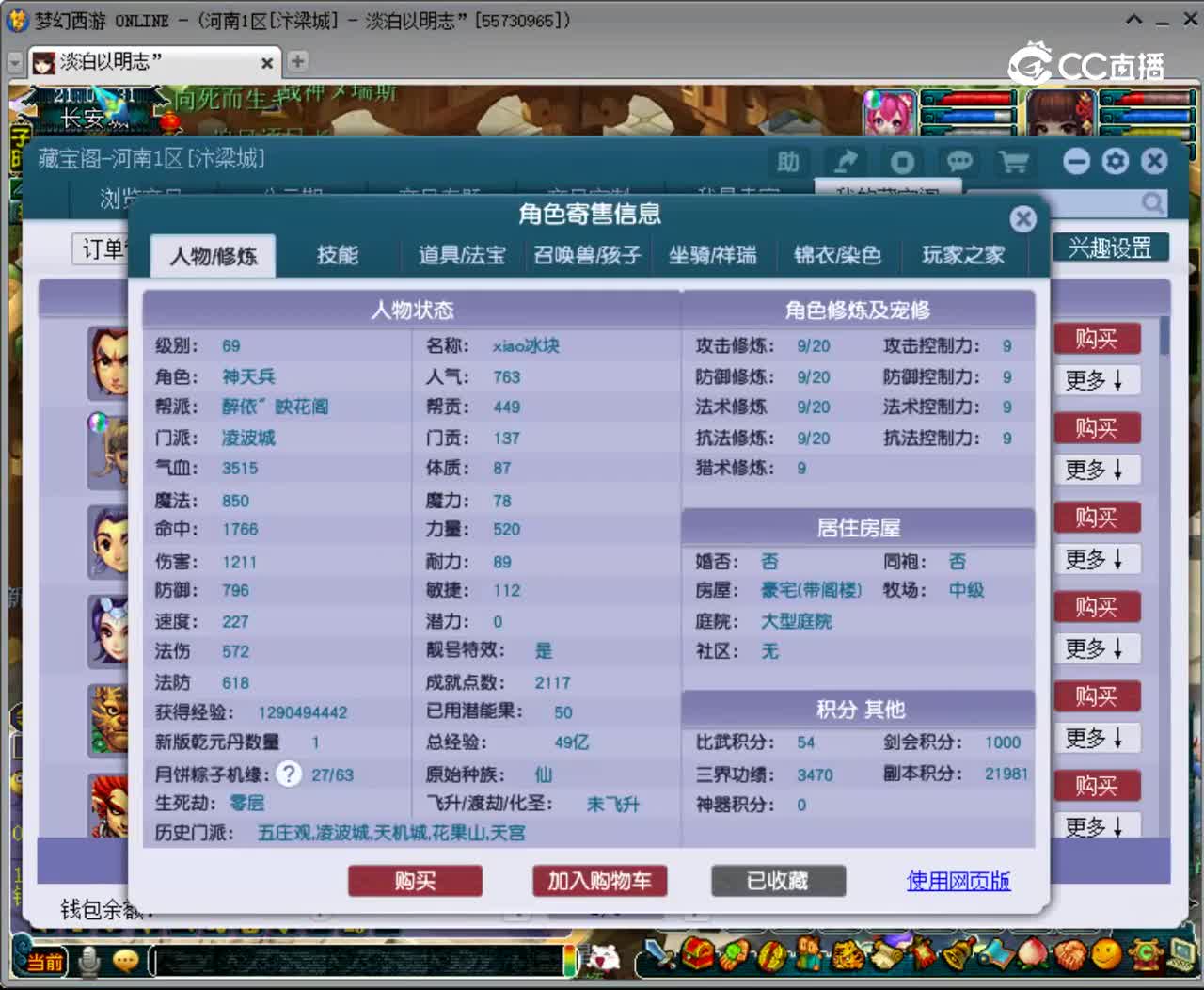
Task: Click the player character portrait at top right
Action: (1060, 113)
